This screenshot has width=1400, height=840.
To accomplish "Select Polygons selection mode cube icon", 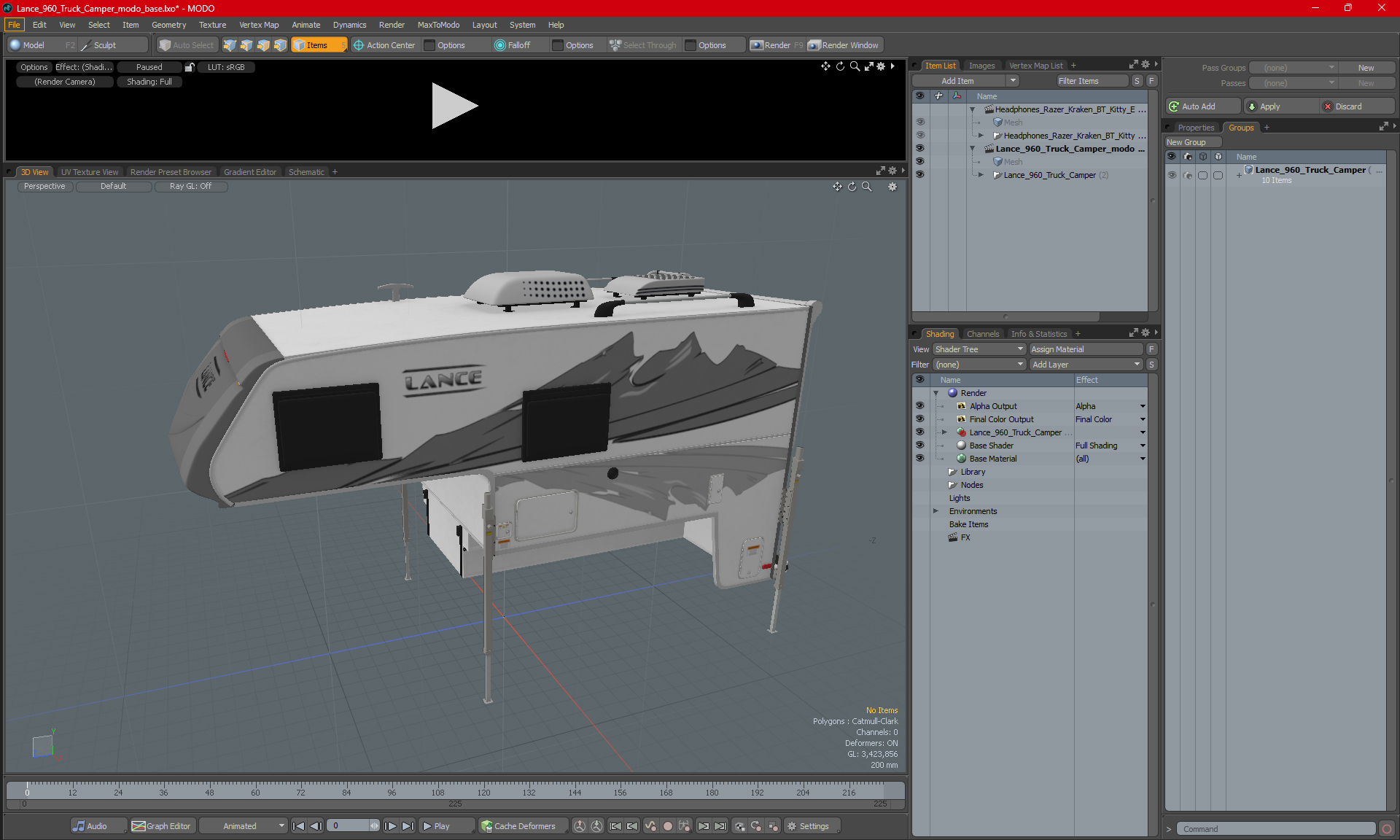I will [263, 45].
